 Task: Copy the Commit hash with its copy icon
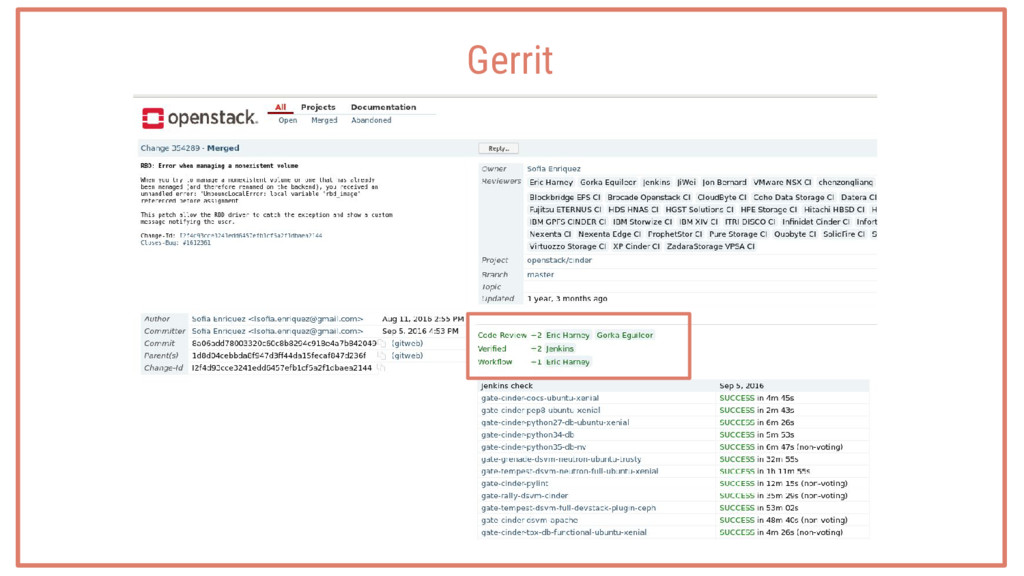(x=382, y=344)
